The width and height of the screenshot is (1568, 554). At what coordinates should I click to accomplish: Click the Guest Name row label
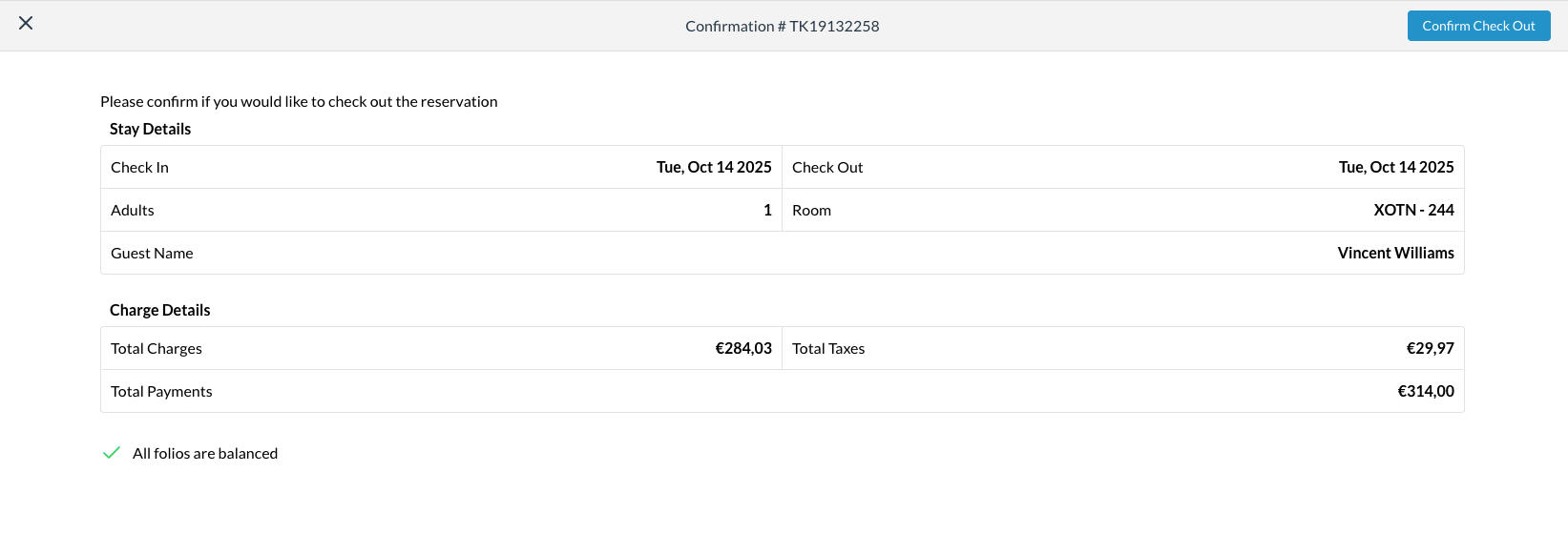(152, 253)
